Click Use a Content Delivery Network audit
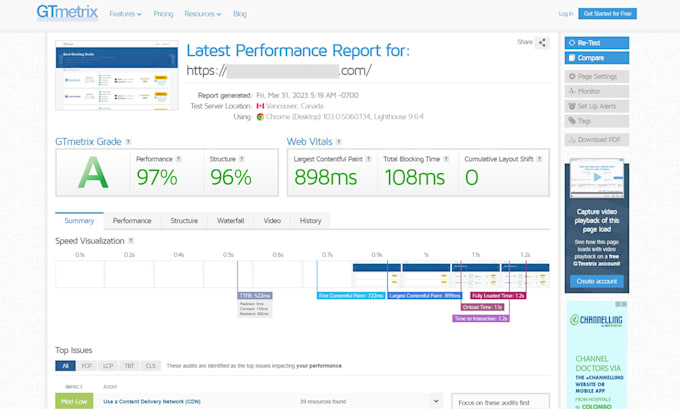The height and width of the screenshot is (409, 680). pyautogui.click(x=152, y=402)
